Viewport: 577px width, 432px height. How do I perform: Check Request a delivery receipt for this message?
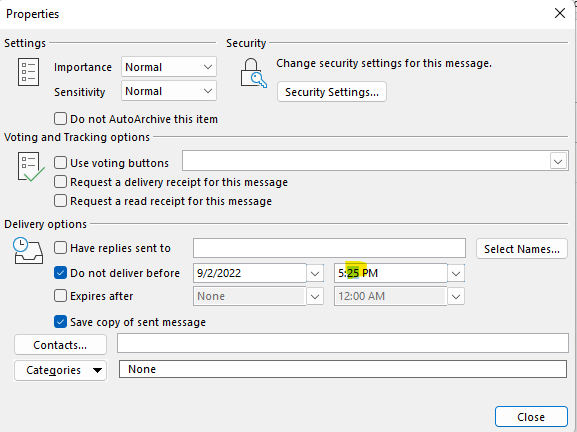click(x=60, y=182)
